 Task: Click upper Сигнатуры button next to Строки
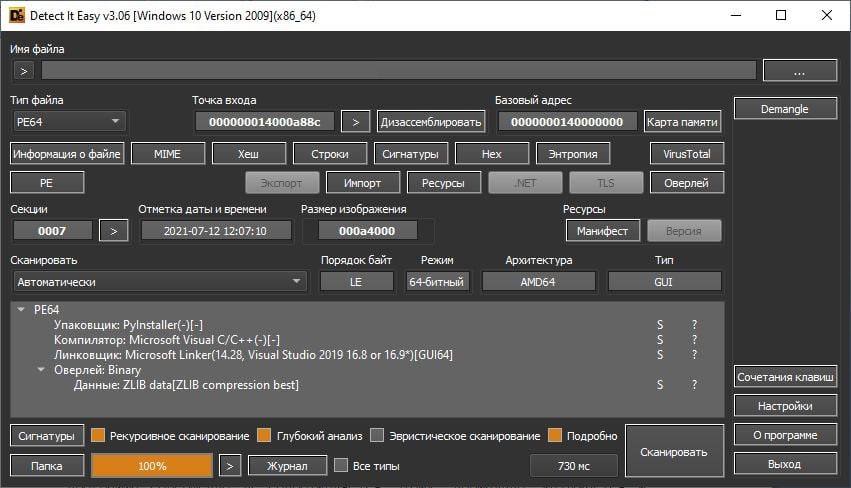411,154
